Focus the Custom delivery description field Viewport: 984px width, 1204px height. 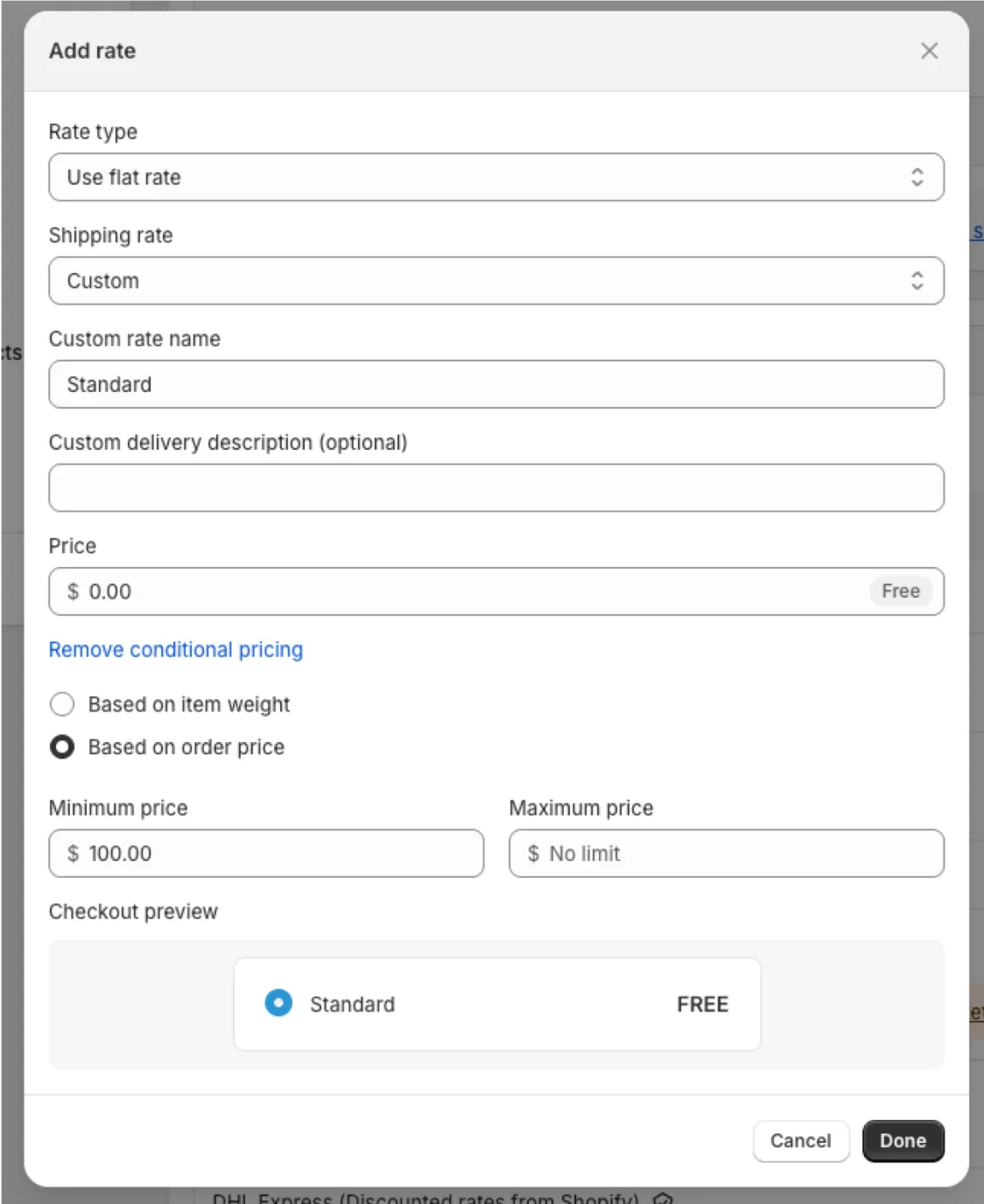click(496, 487)
